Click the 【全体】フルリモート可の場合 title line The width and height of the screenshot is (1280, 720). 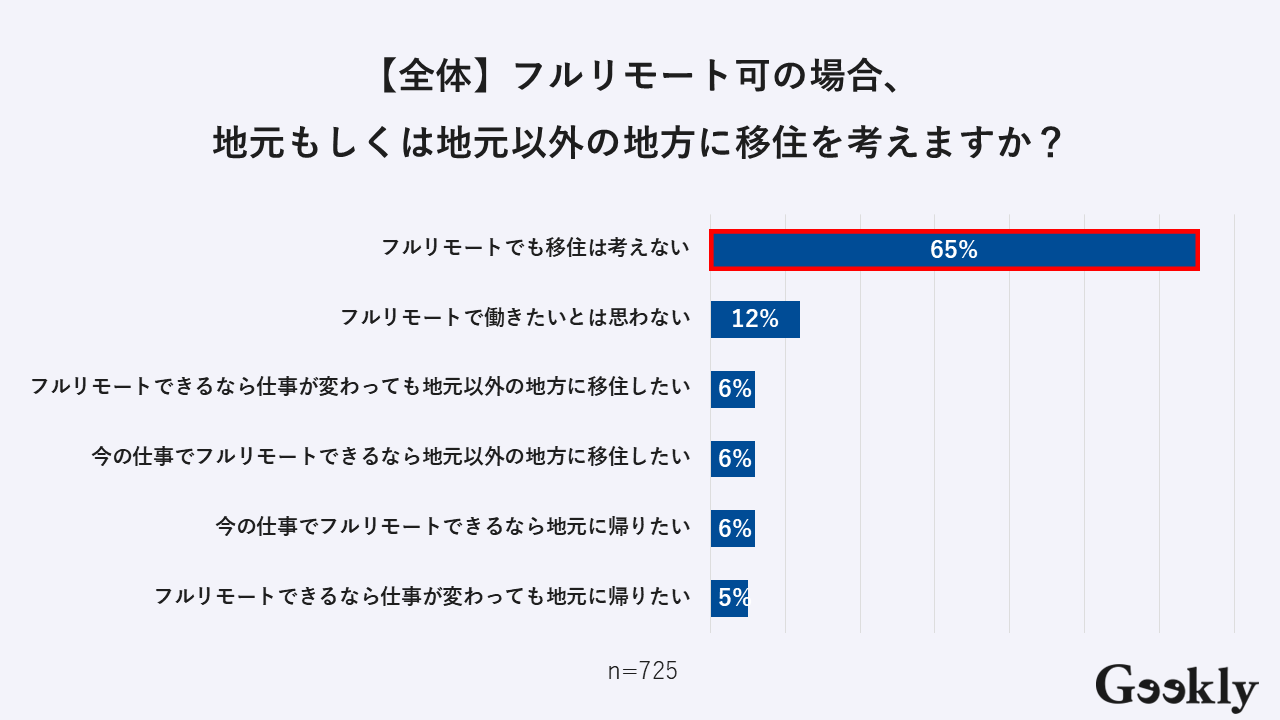click(x=639, y=77)
